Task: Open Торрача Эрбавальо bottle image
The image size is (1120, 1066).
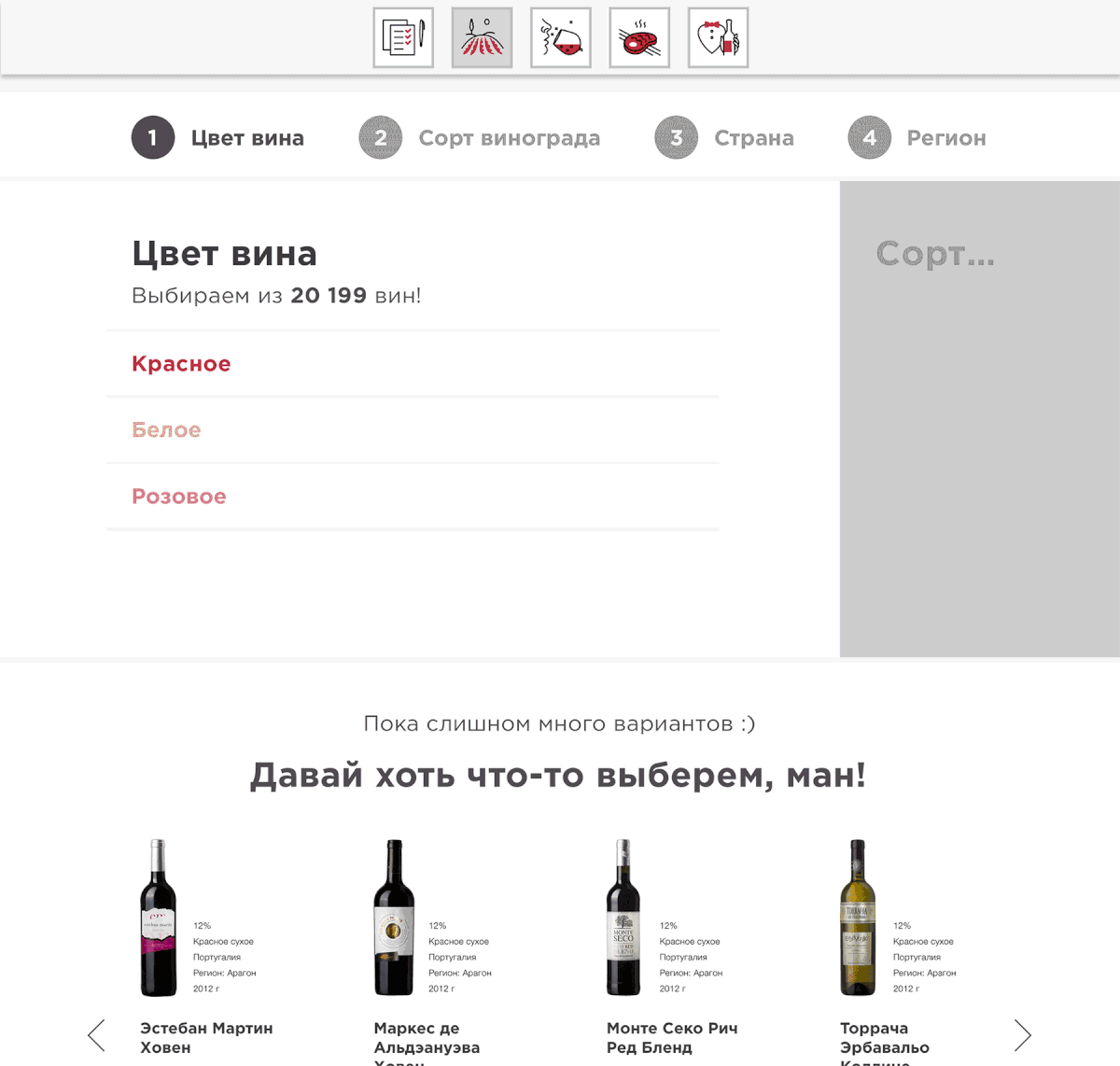Action: 857,918
